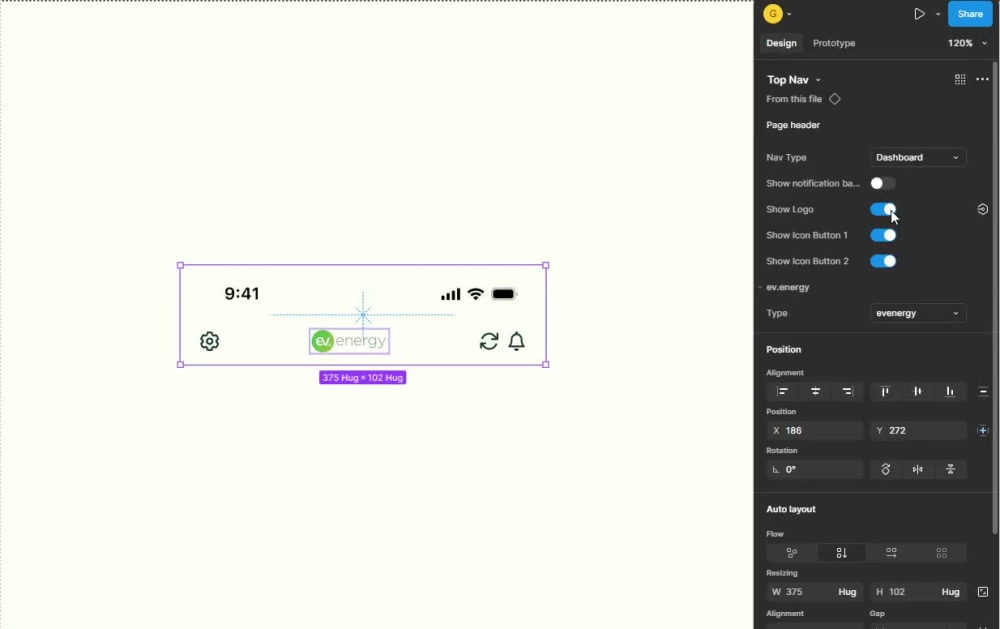
Task: Click the 375 Hug × 102 Hug size label
Action: coord(362,378)
